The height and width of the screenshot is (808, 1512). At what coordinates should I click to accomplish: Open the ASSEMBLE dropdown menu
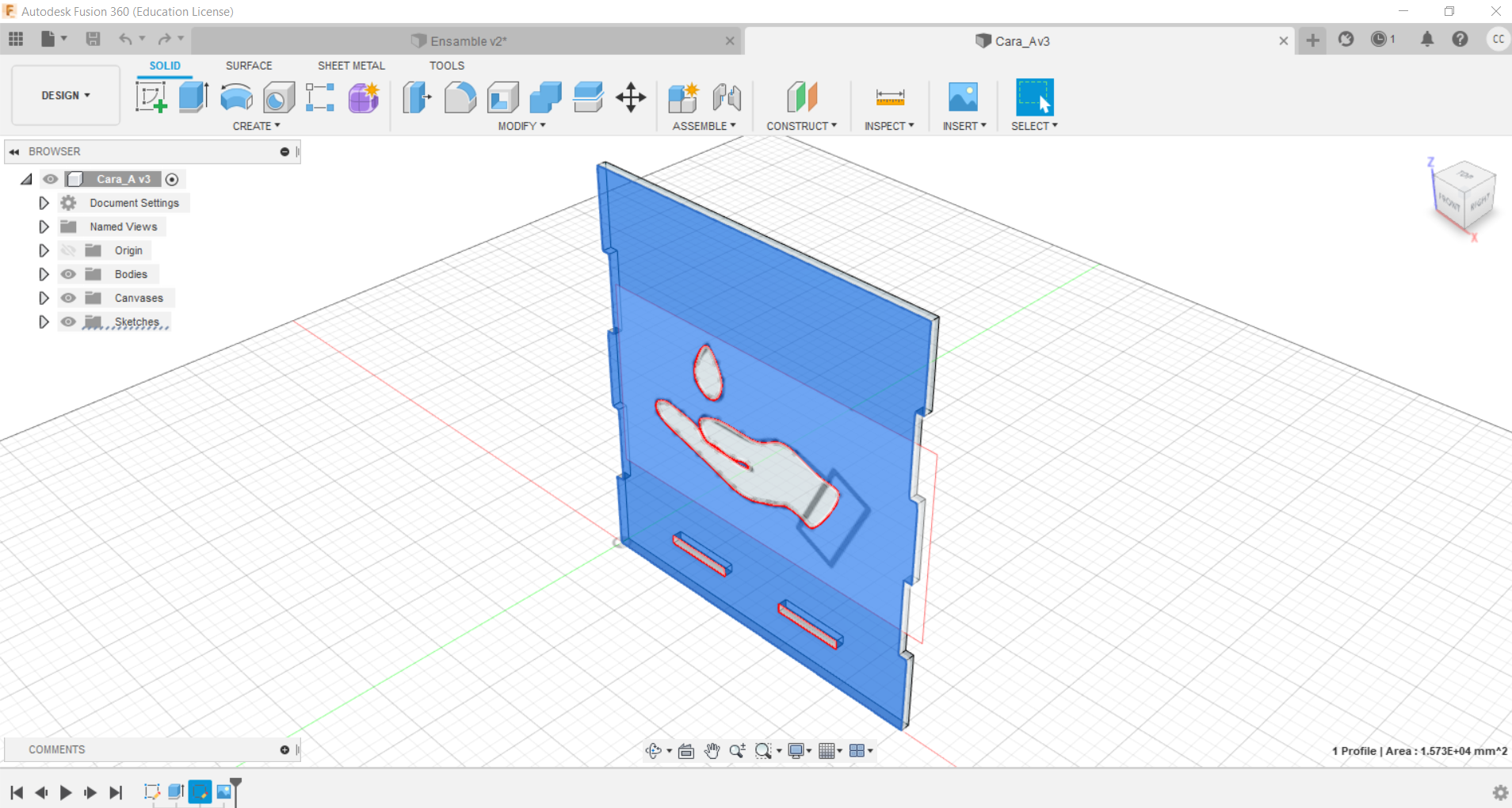point(704,126)
